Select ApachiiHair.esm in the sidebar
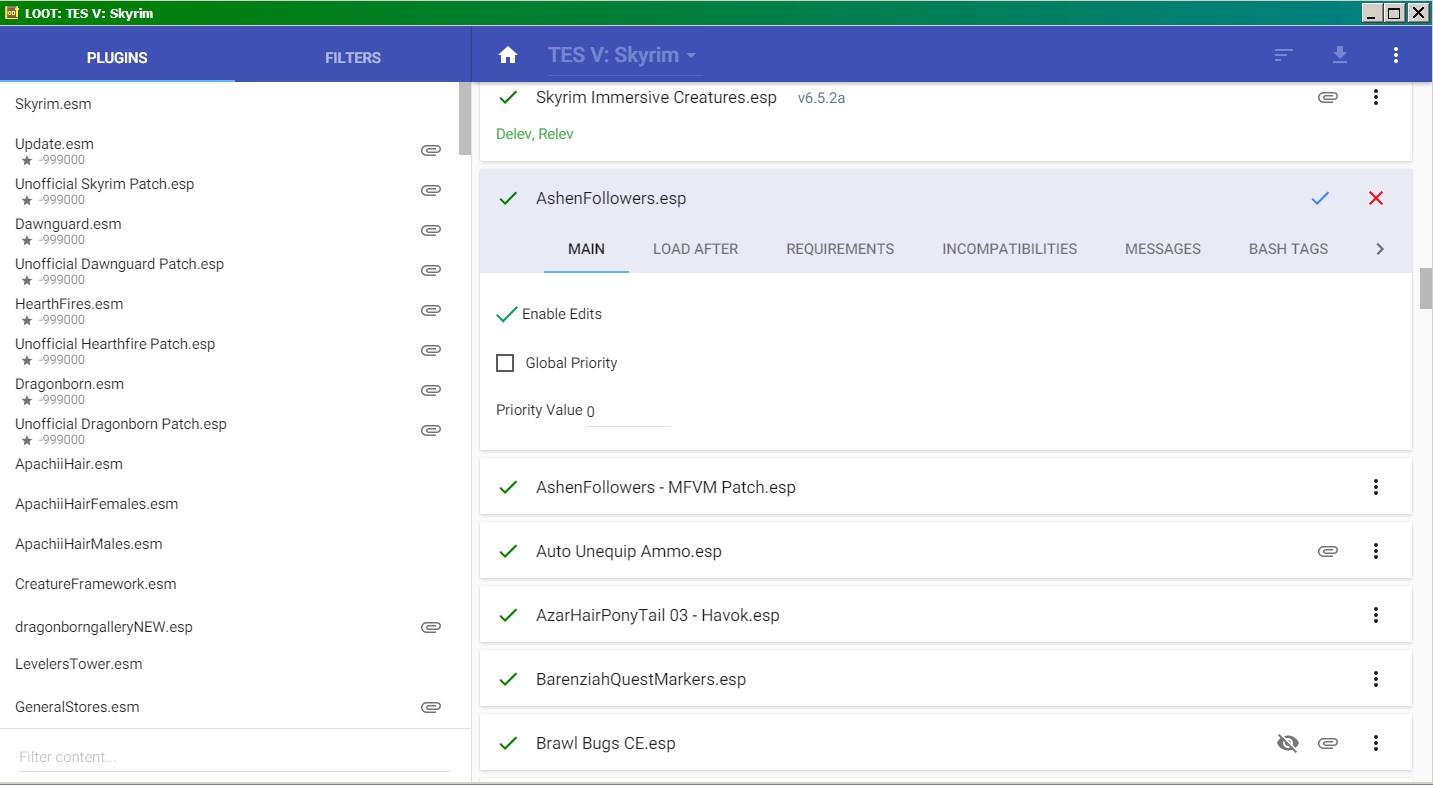 pos(69,464)
